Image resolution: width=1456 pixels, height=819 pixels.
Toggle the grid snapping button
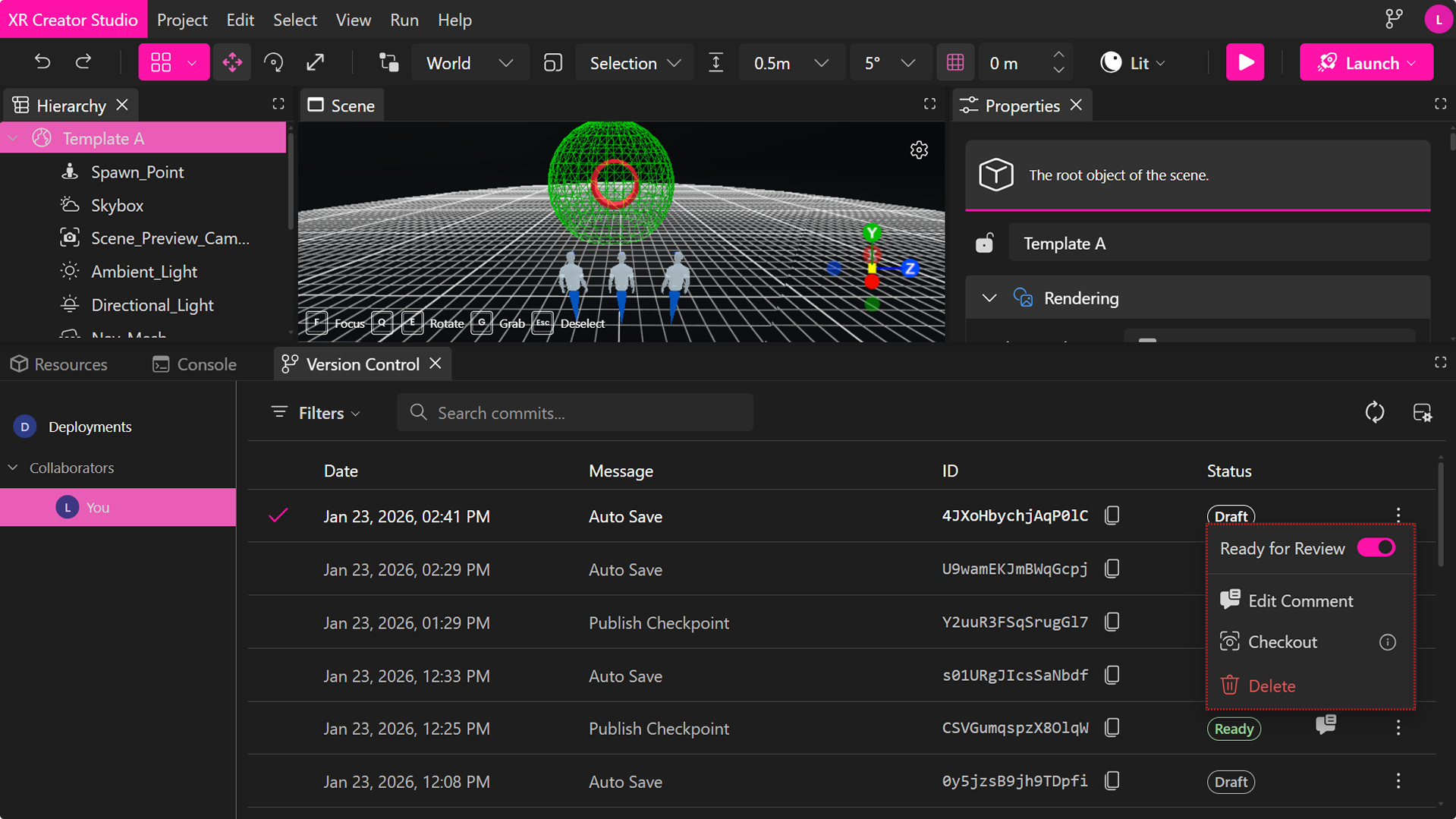(955, 62)
